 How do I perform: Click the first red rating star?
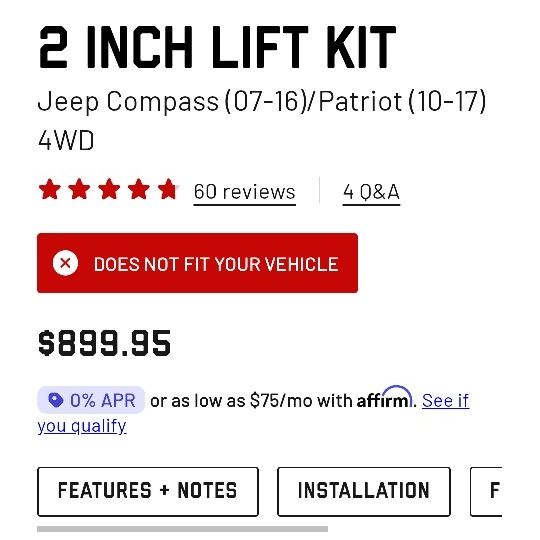[x=50, y=189]
